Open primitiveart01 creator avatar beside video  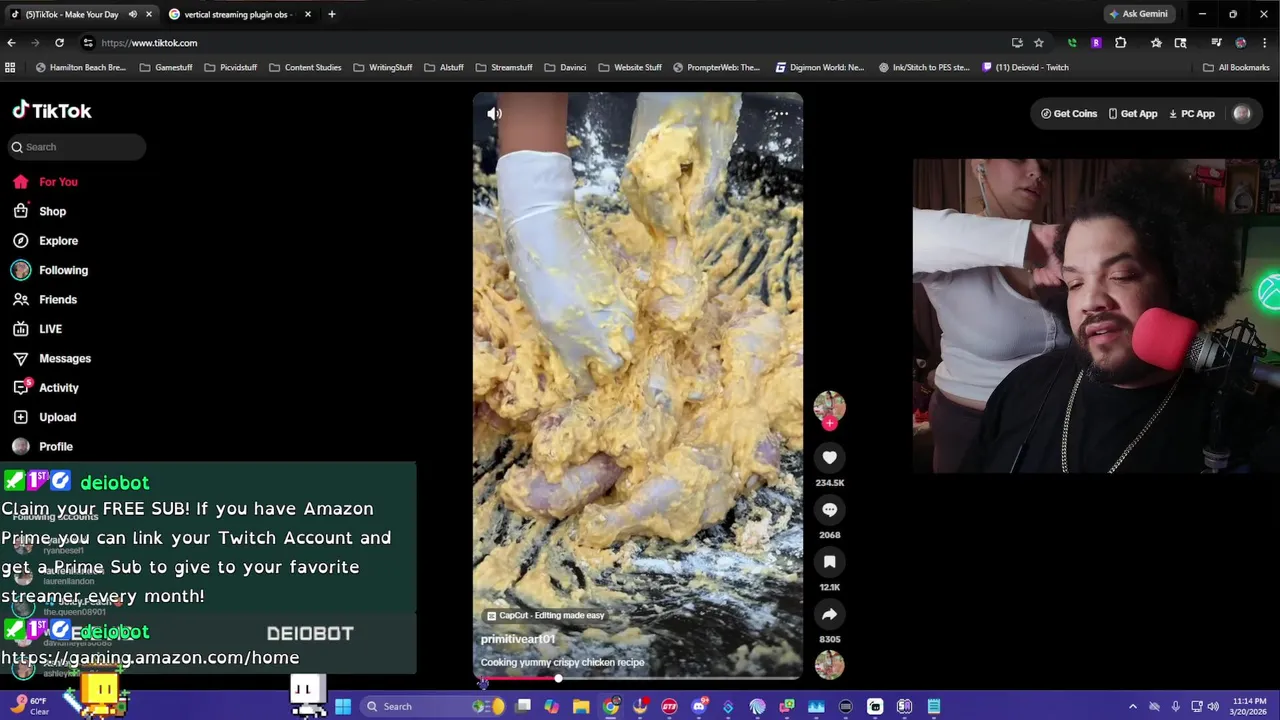[x=829, y=405]
